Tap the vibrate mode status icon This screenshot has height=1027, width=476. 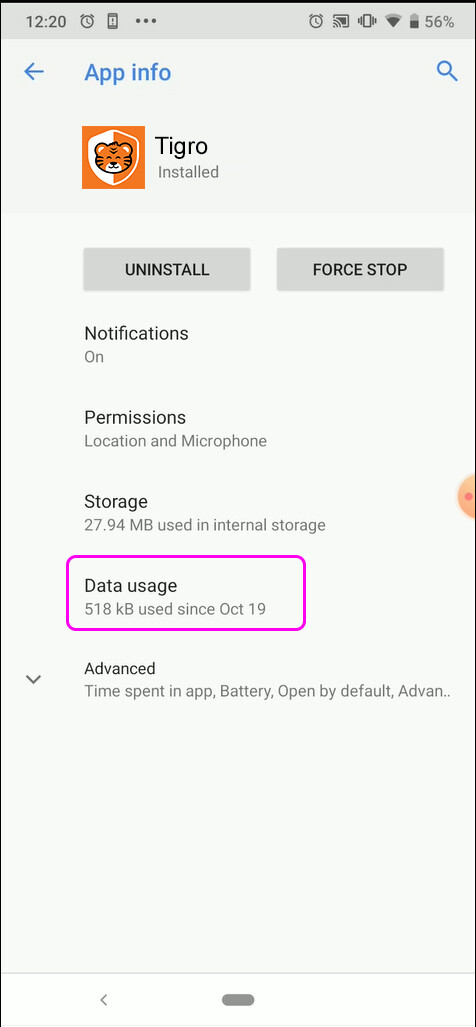click(366, 22)
